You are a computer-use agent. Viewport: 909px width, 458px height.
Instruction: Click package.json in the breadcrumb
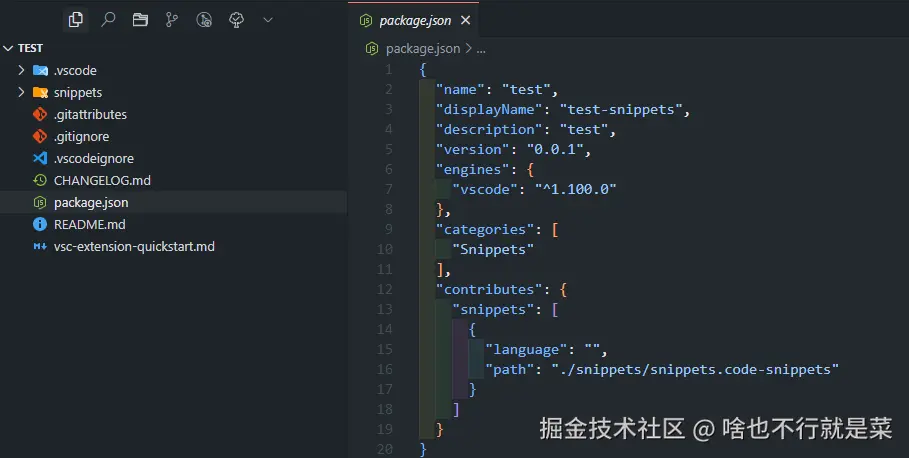pos(423,49)
